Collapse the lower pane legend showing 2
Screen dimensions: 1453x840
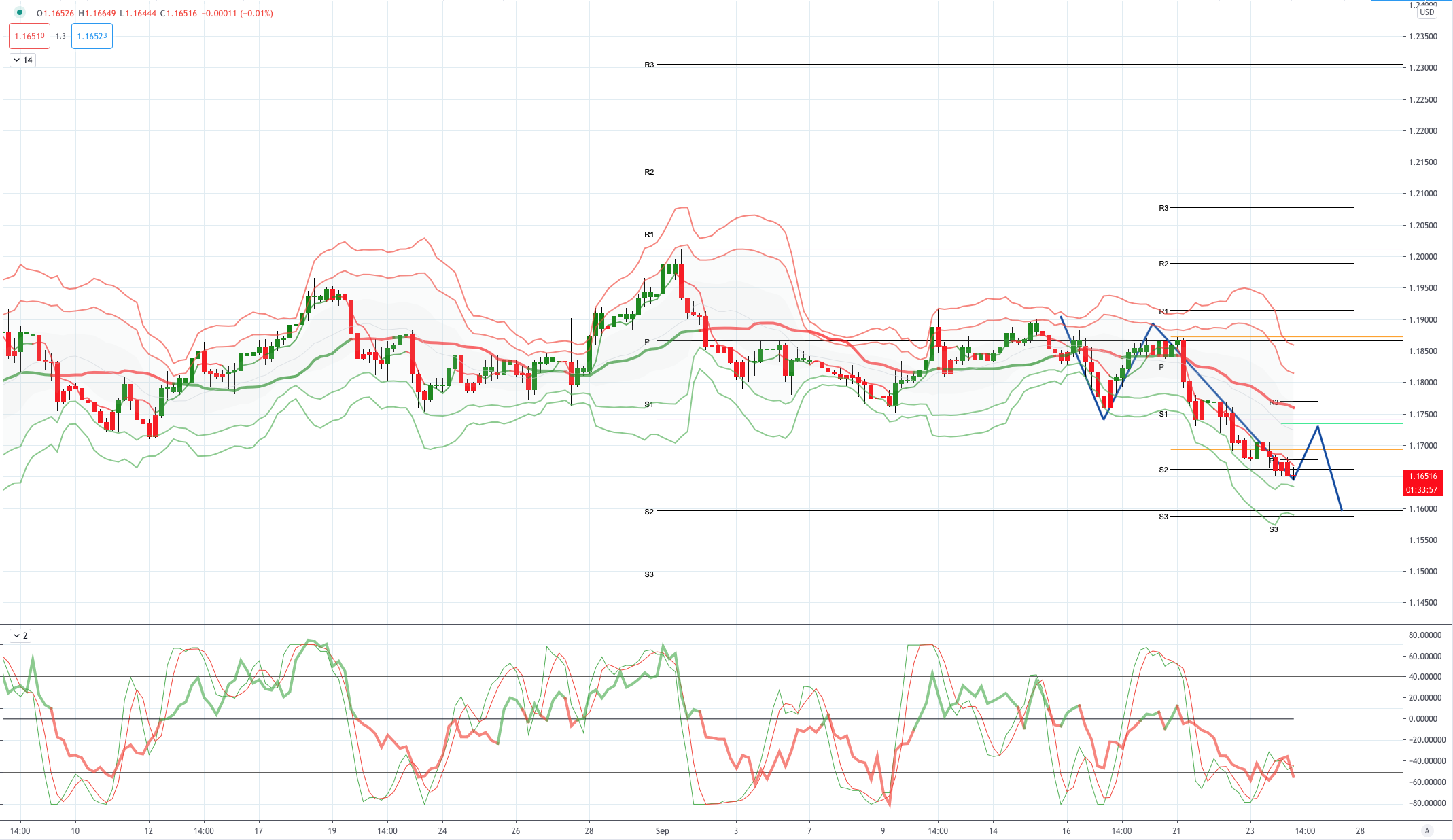pyautogui.click(x=20, y=635)
